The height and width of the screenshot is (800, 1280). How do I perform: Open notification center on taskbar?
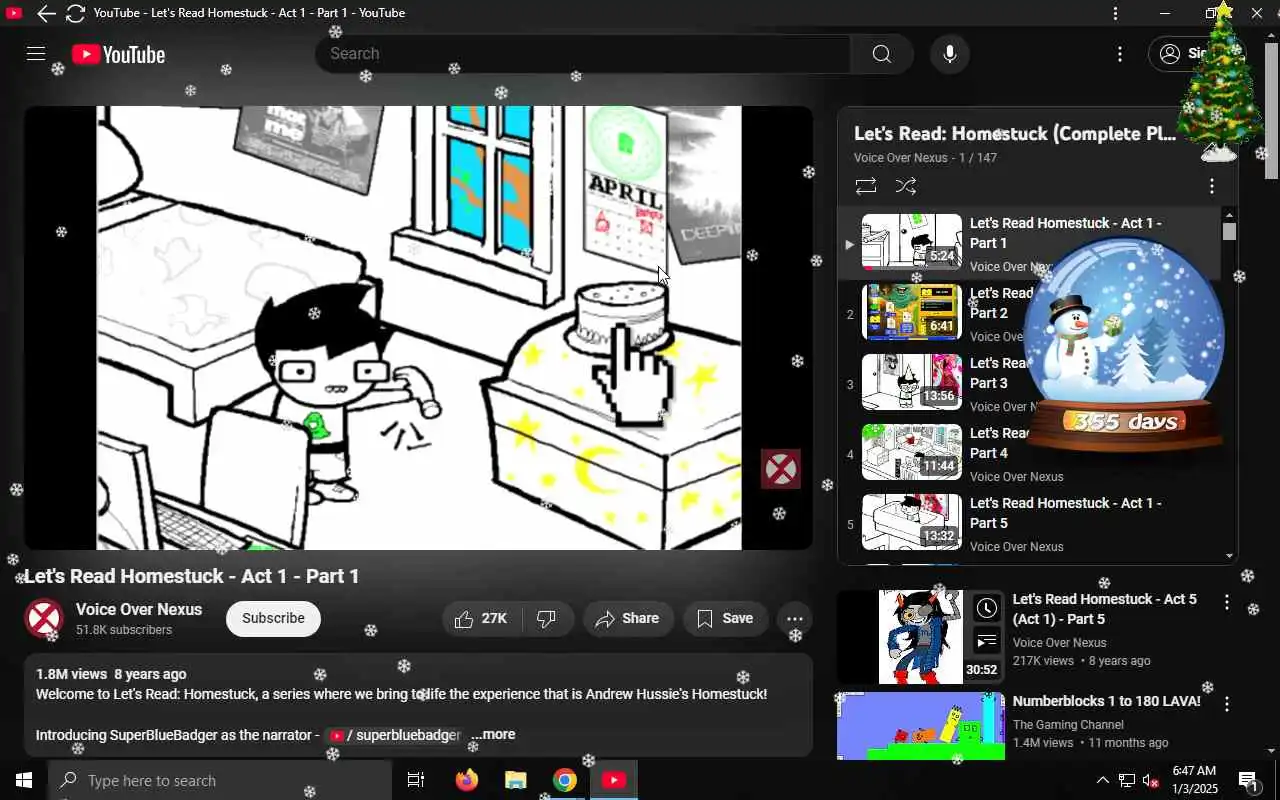(1249, 781)
